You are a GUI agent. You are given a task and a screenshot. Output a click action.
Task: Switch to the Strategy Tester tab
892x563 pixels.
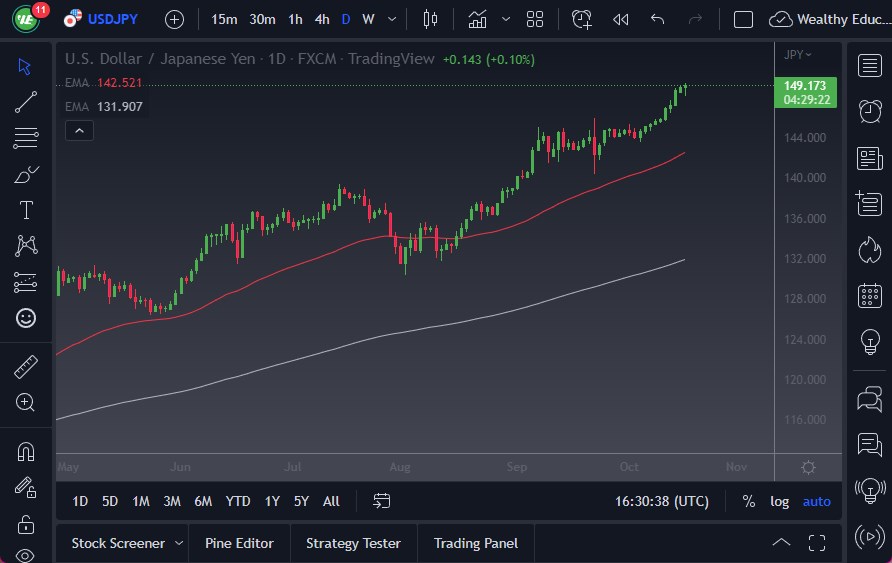353,543
